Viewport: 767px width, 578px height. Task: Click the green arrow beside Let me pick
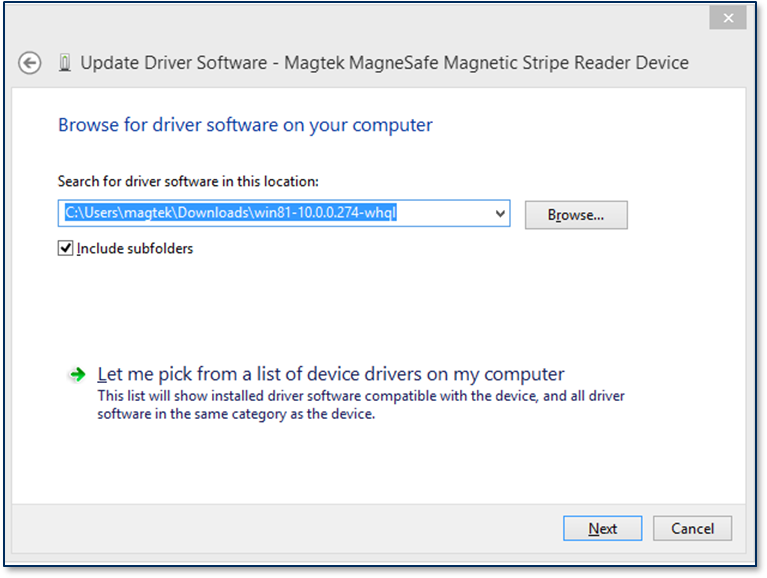click(77, 375)
